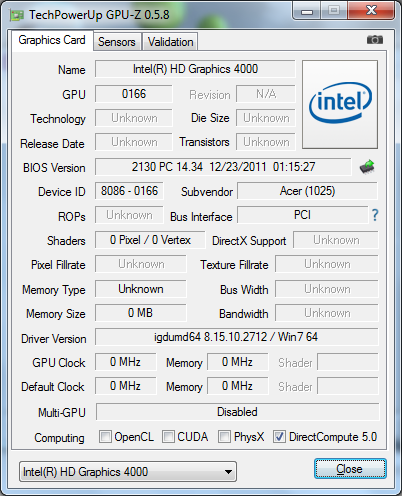Screen dimensions: 402x496
Task: Open the Intel HD Graphics 4000 dropdown
Action: pyautogui.click(x=128, y=472)
